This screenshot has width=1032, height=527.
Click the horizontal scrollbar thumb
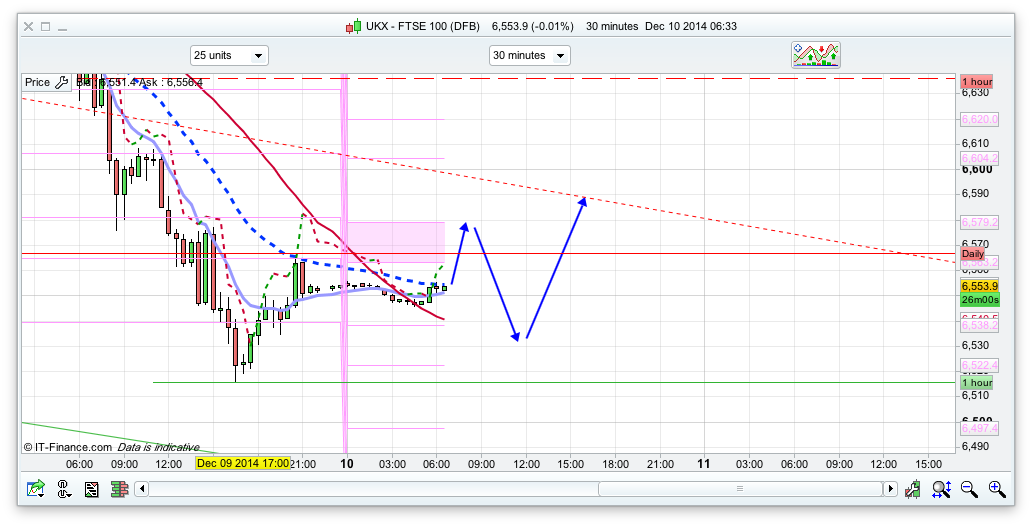click(x=740, y=489)
